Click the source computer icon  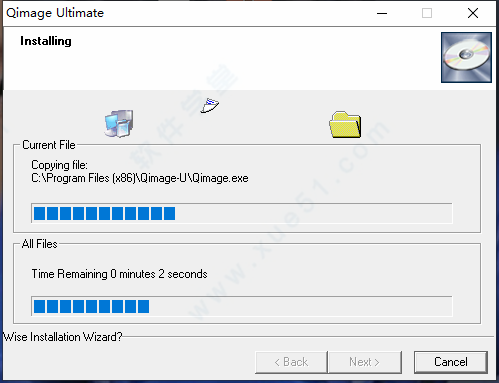click(119, 123)
